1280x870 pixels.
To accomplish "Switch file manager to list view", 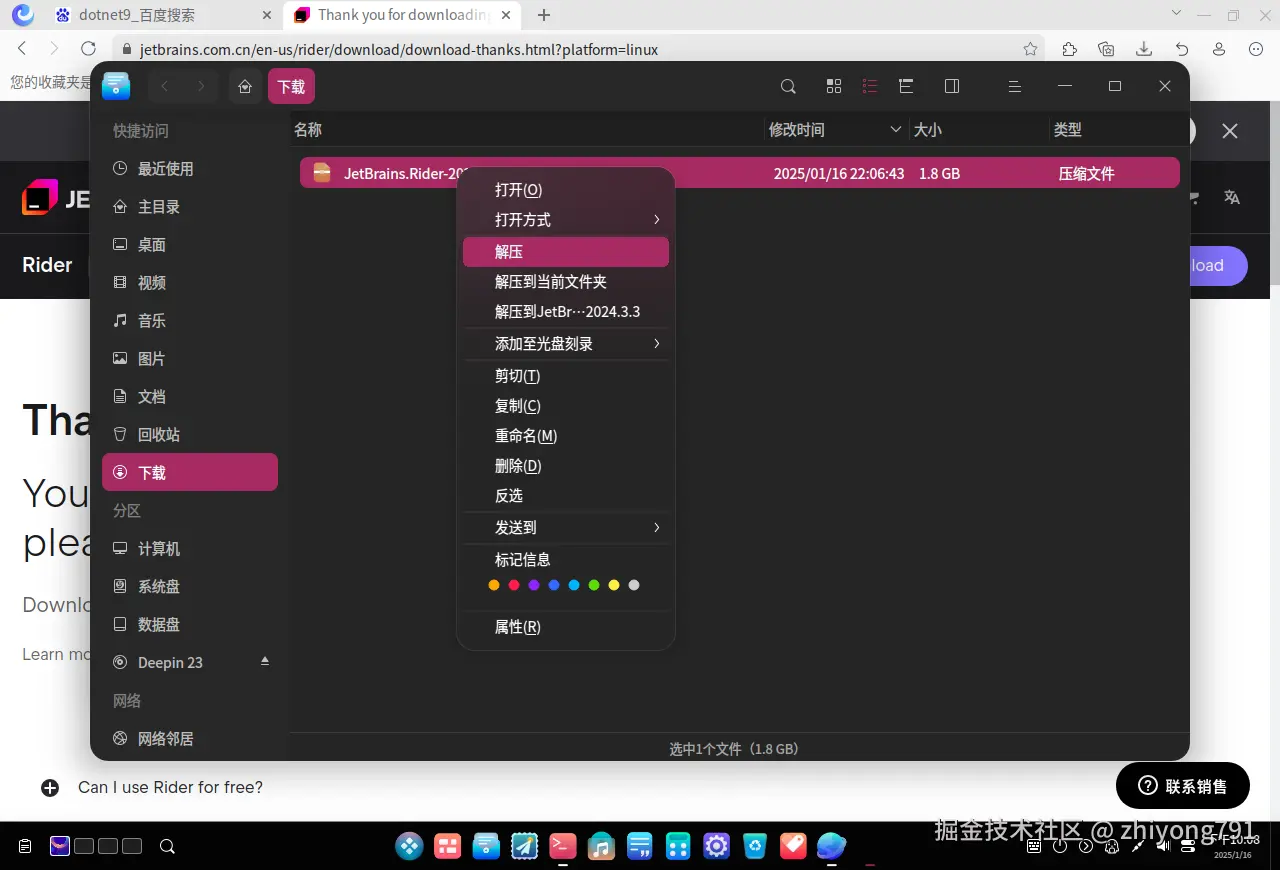I will [870, 87].
